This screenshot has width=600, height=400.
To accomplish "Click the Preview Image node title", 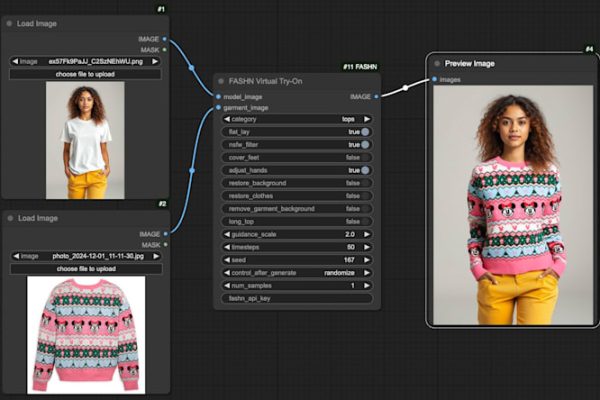I will (470, 64).
